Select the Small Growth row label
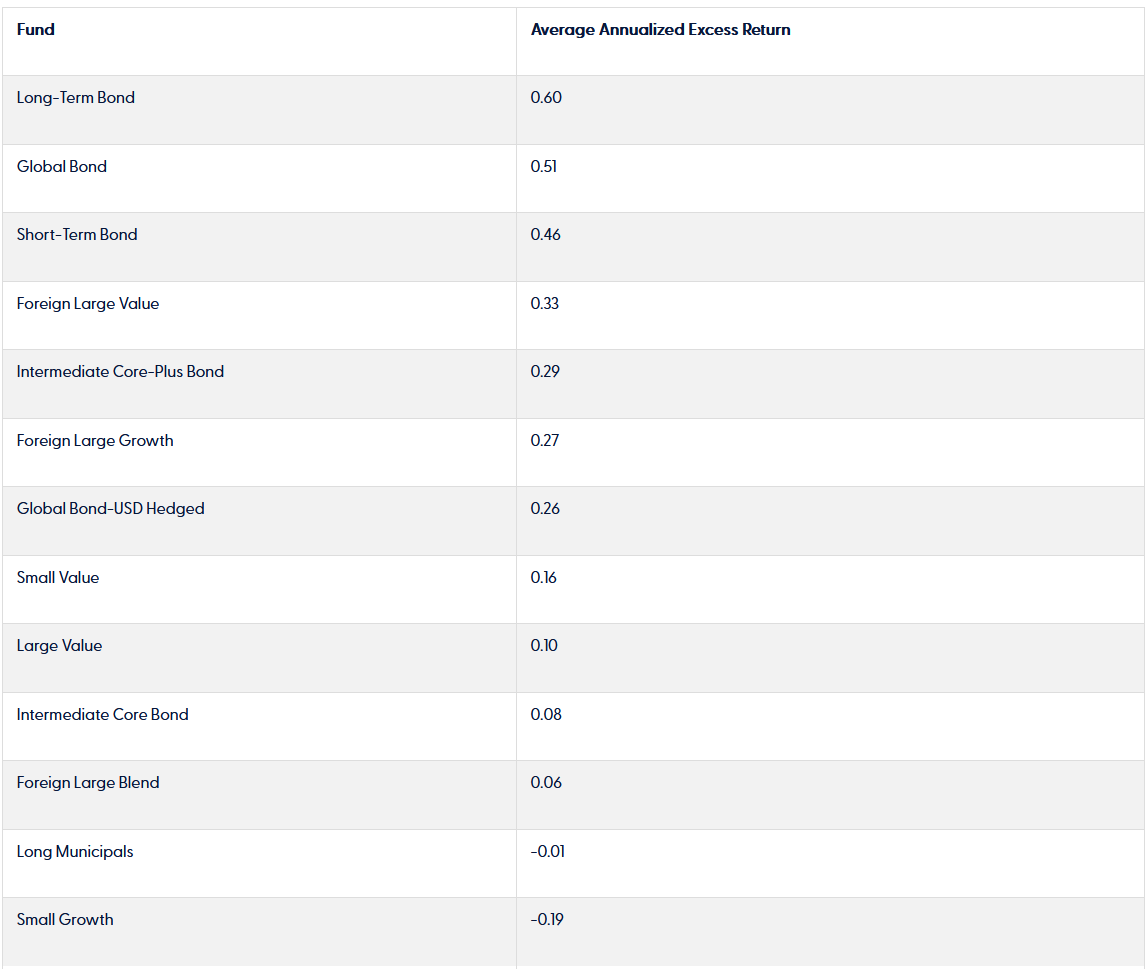 tap(65, 920)
